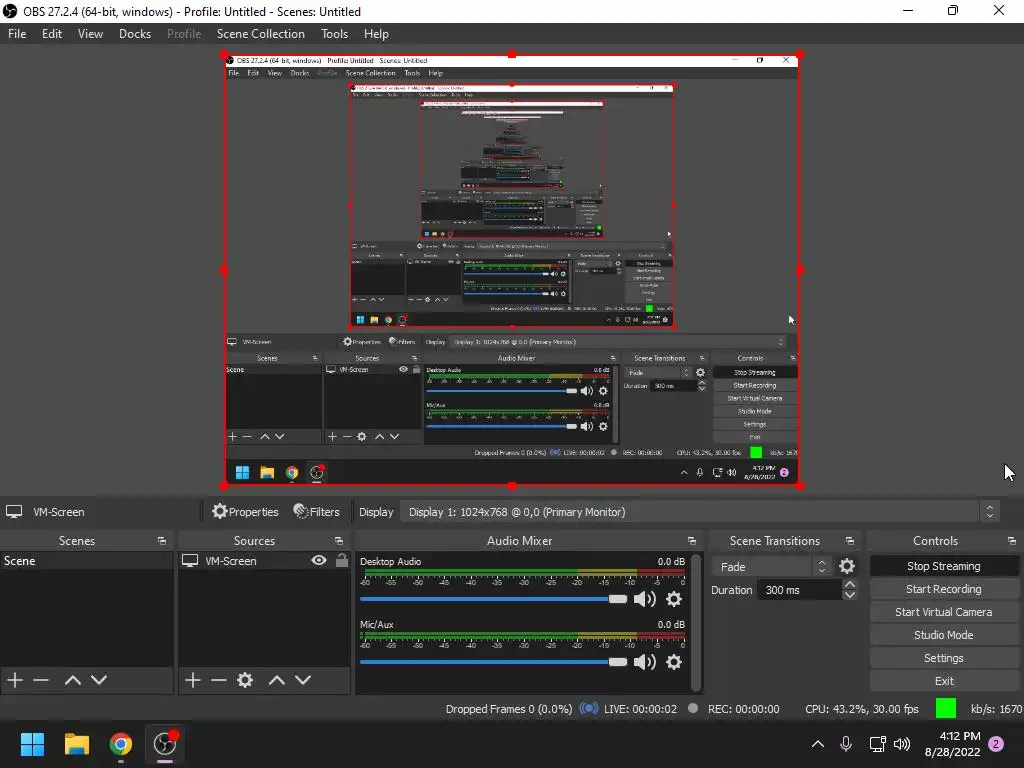This screenshot has height=768, width=1024.
Task: Move source up in Sources panel
Action: (x=277, y=680)
